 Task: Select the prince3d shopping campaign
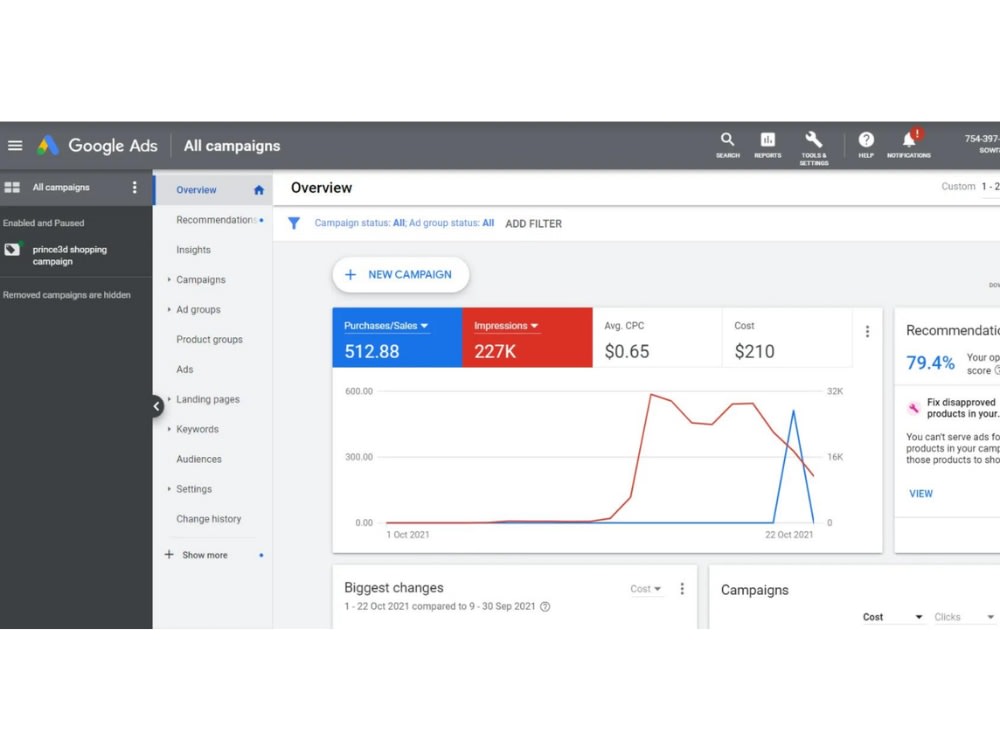pyautogui.click(x=70, y=255)
